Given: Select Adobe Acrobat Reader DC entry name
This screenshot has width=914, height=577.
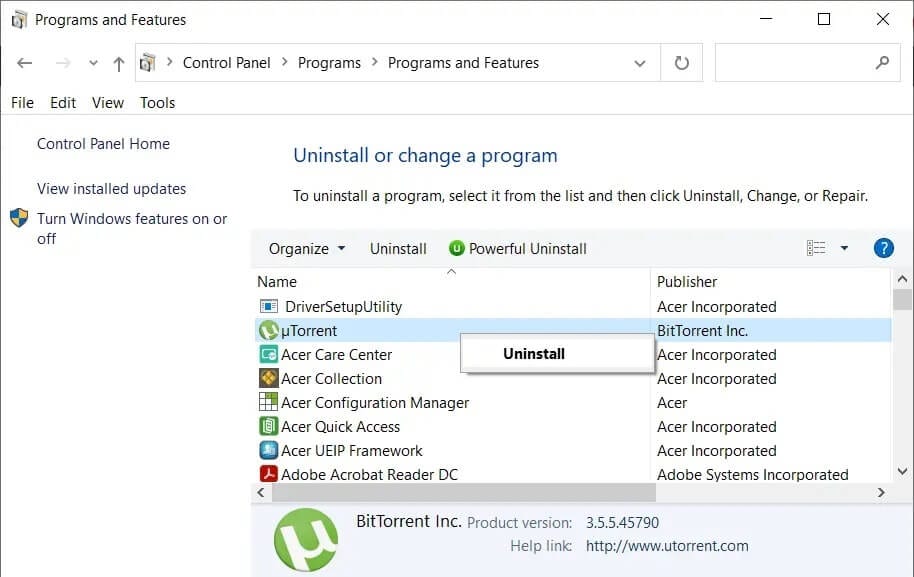Looking at the screenshot, I should 370,474.
